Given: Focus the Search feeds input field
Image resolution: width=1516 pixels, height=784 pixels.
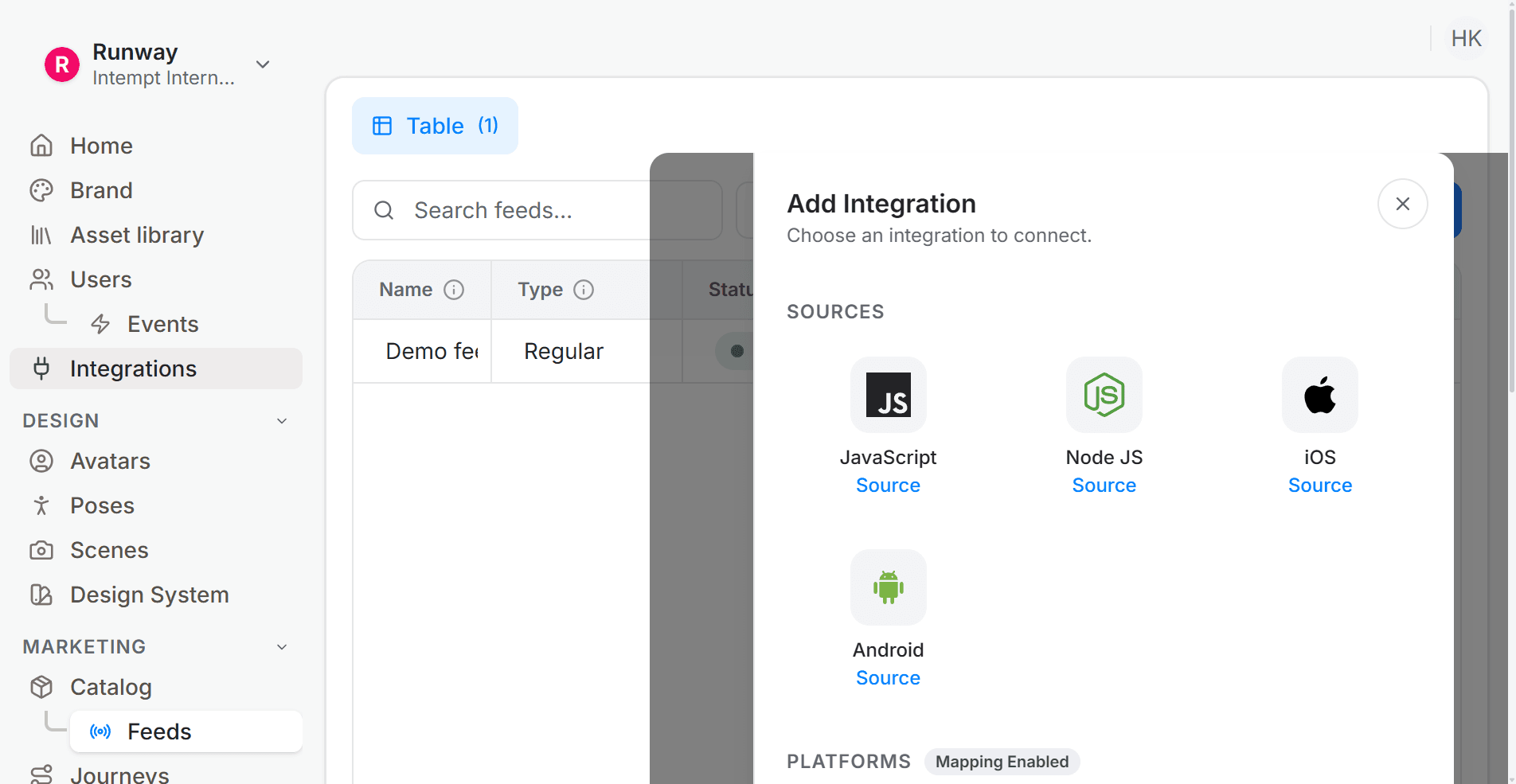Looking at the screenshot, I should point(537,210).
